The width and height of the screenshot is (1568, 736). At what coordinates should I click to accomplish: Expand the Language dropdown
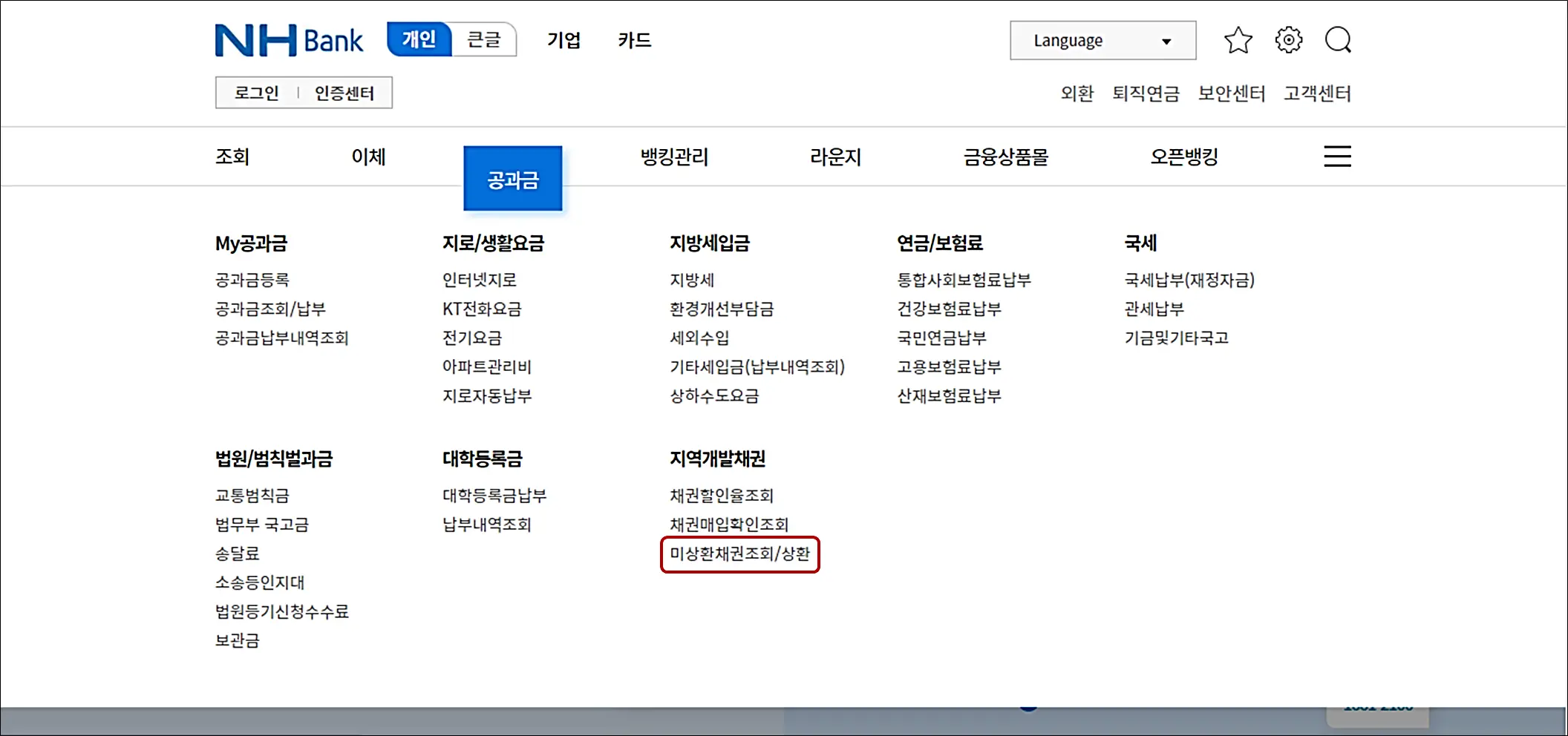point(1102,40)
